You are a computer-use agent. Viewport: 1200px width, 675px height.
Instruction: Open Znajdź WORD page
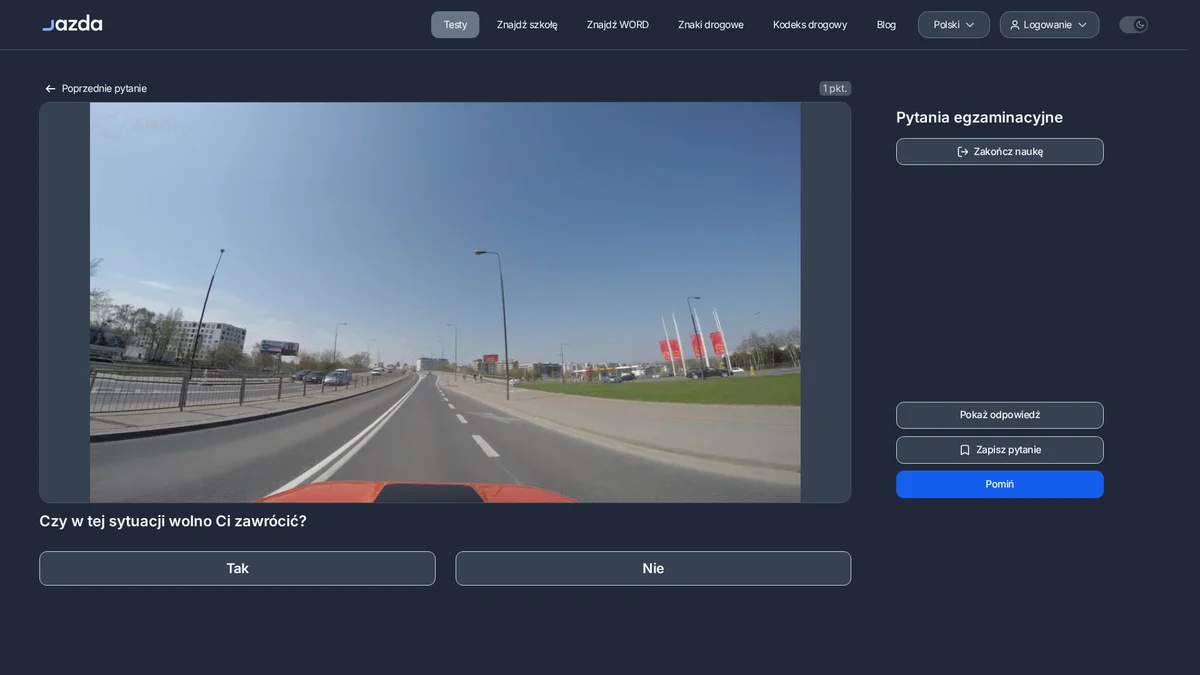pos(618,25)
